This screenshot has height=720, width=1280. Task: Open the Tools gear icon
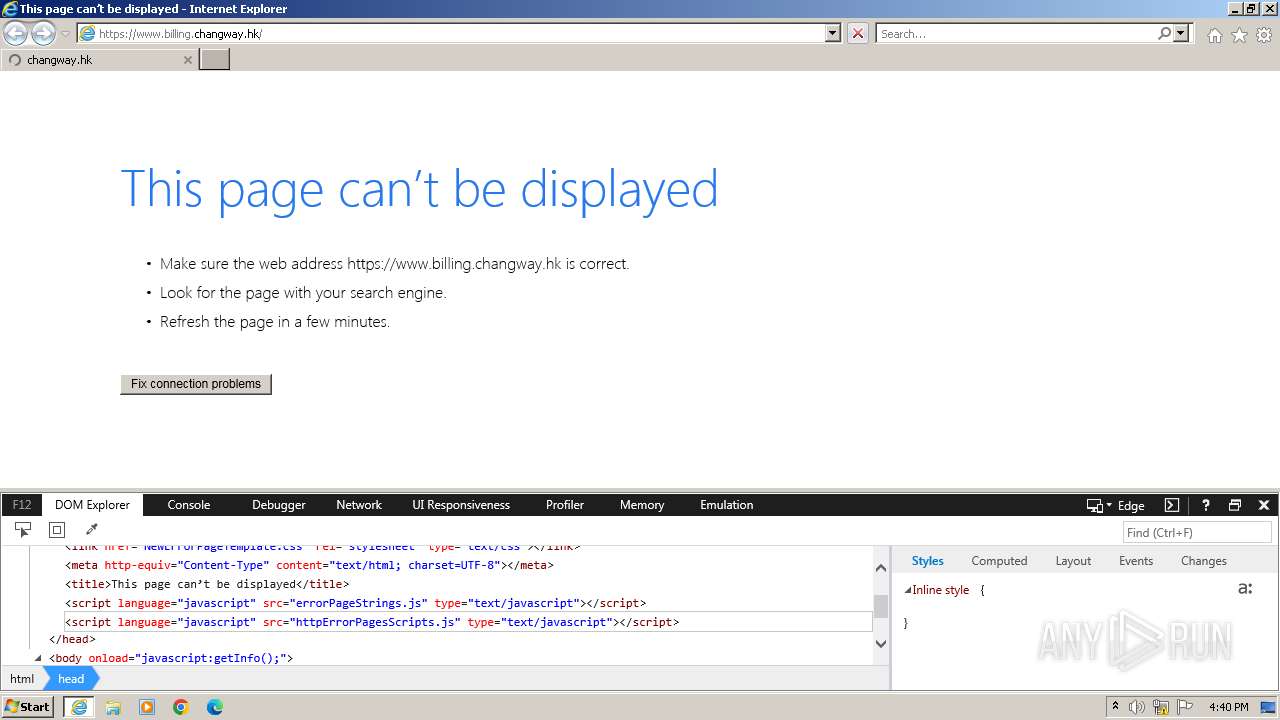(1264, 35)
